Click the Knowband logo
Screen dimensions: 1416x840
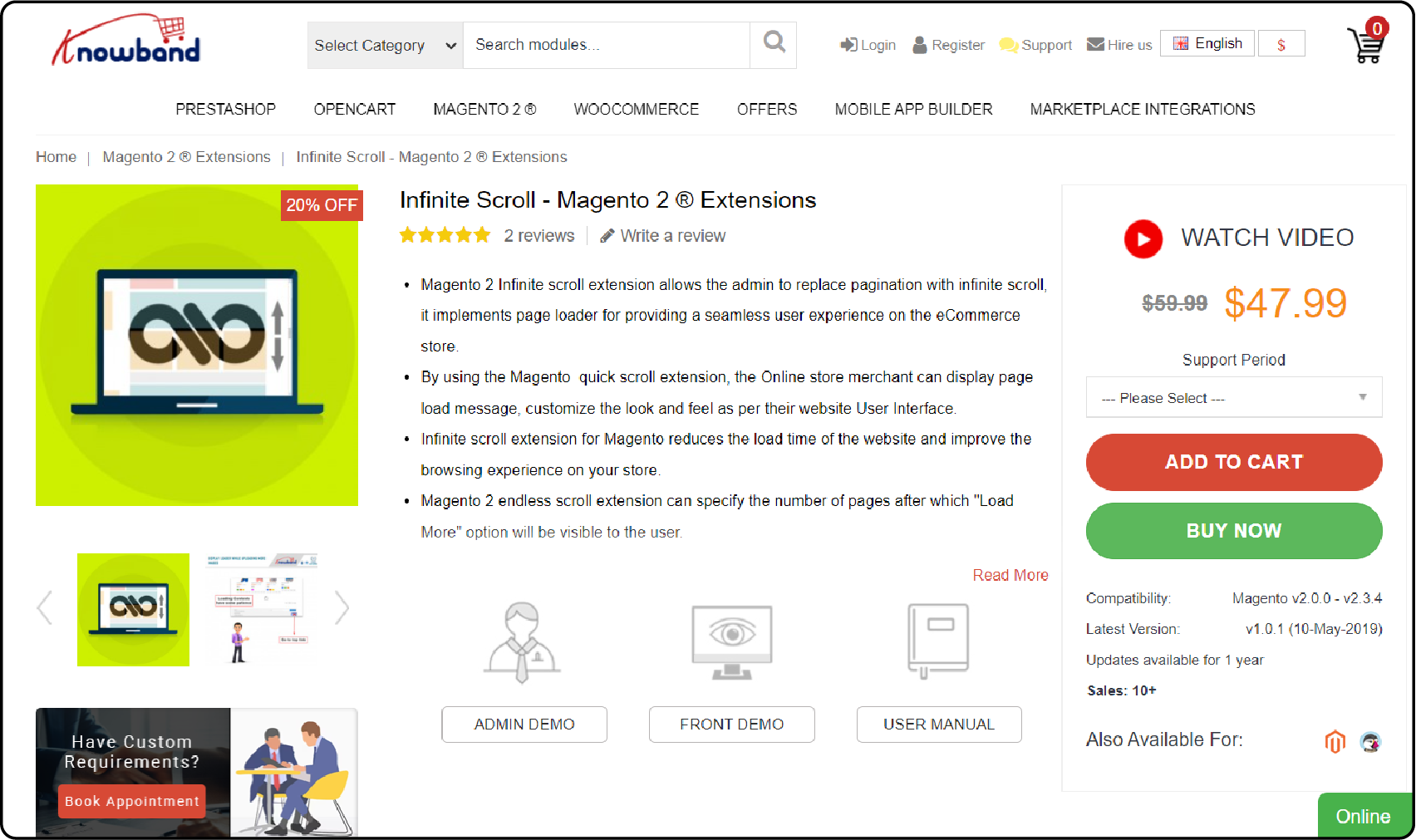point(126,41)
